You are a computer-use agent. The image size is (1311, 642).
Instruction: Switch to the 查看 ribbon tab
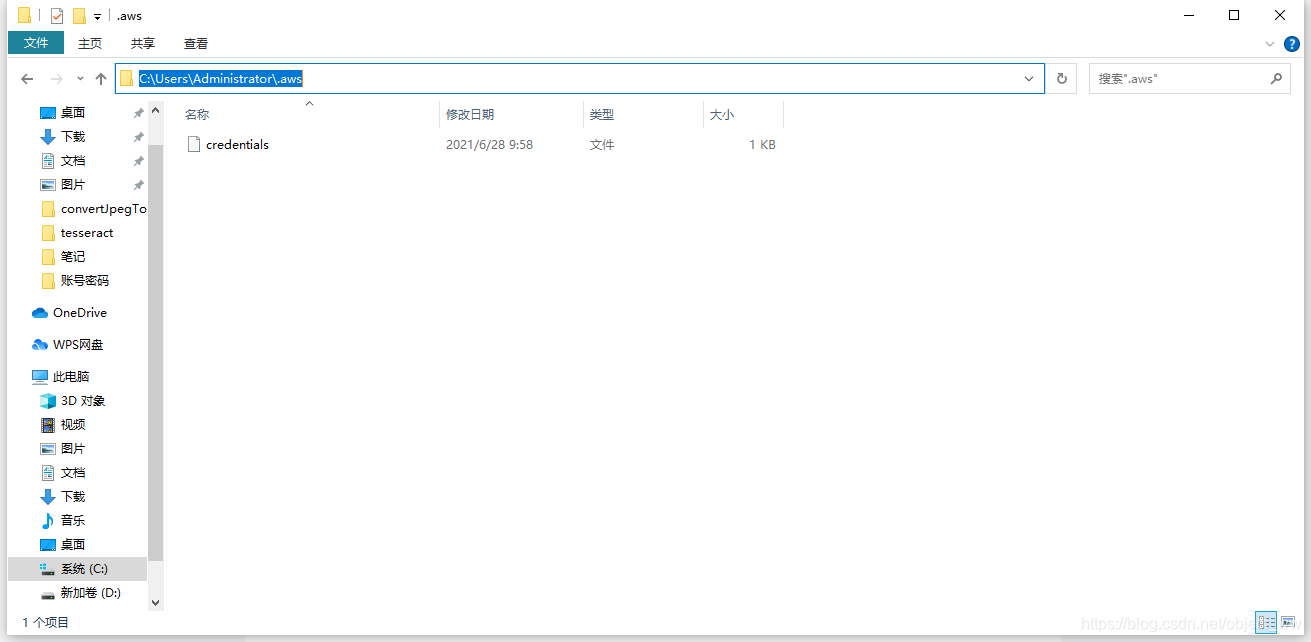click(196, 43)
